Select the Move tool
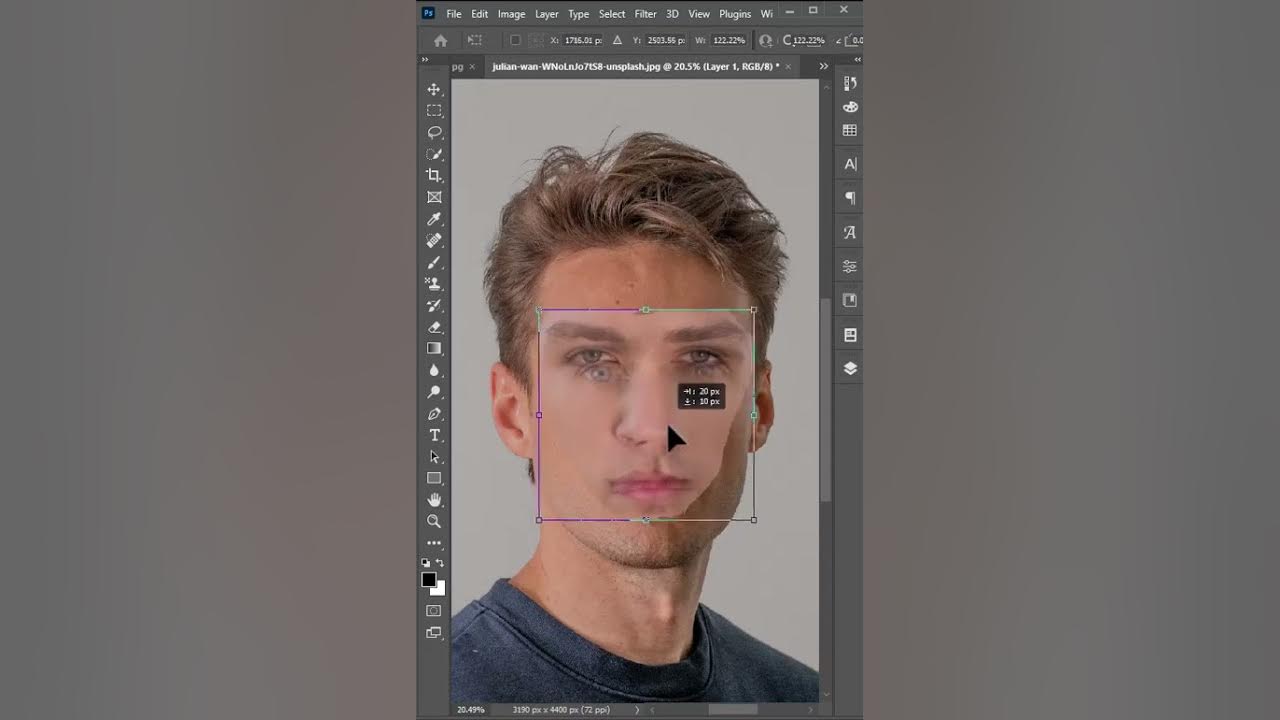 (x=434, y=89)
